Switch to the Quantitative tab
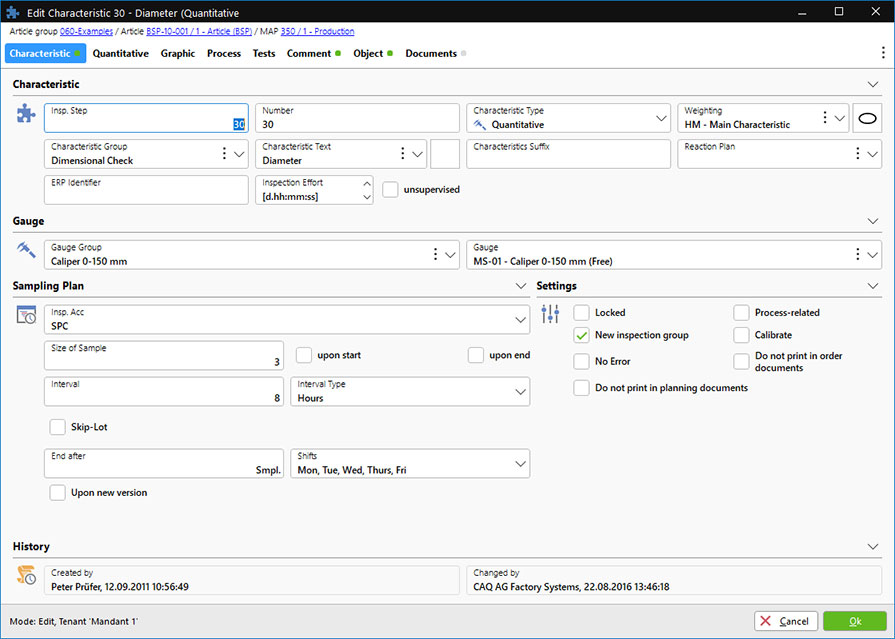The height and width of the screenshot is (639, 895). pyautogui.click(x=121, y=53)
